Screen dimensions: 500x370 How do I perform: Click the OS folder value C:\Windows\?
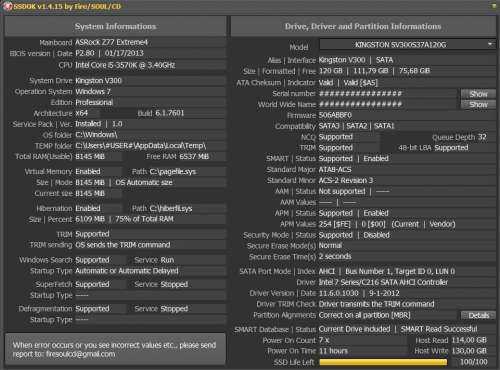(96, 135)
